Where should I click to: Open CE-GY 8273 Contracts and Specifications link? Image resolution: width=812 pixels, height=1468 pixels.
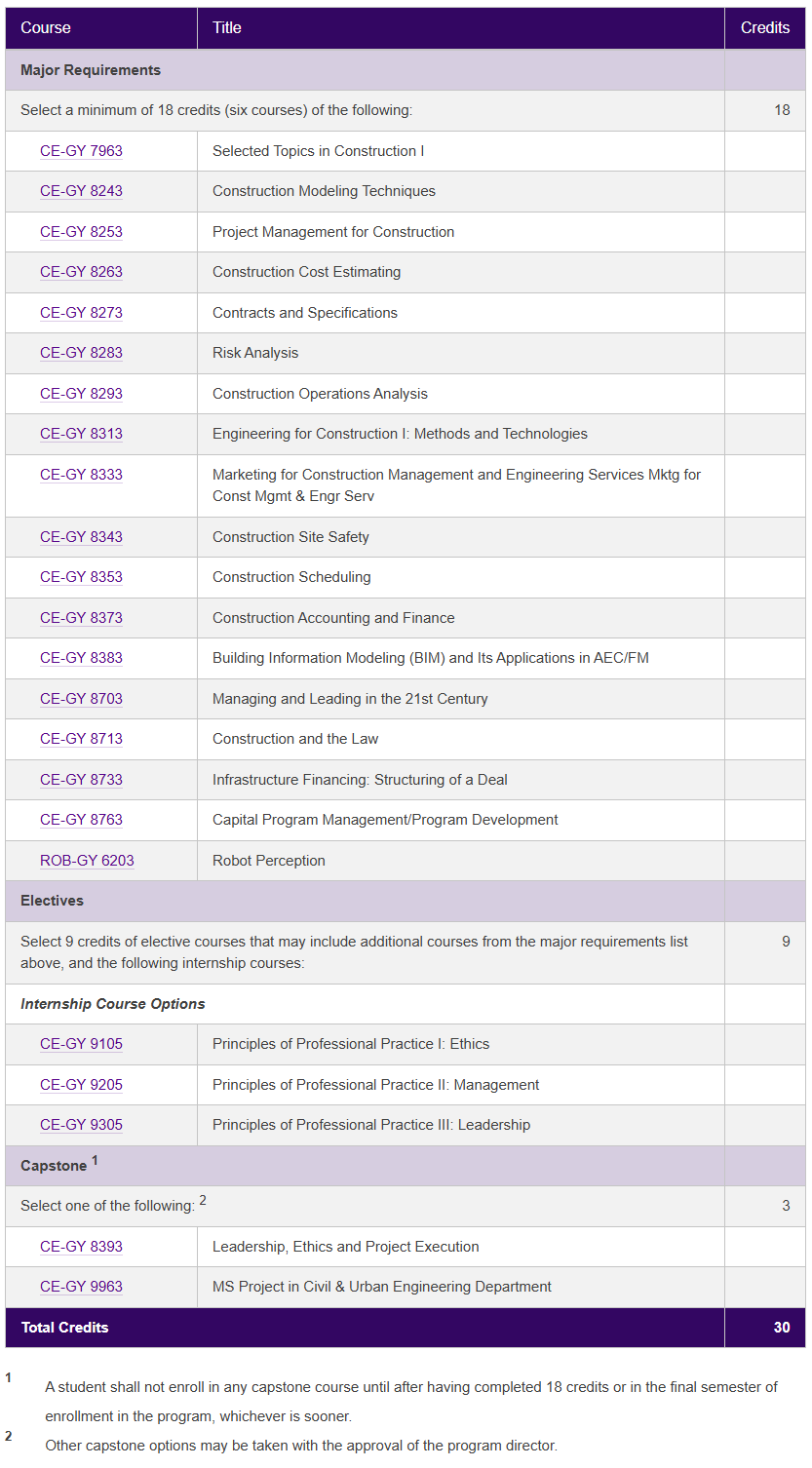tap(81, 313)
